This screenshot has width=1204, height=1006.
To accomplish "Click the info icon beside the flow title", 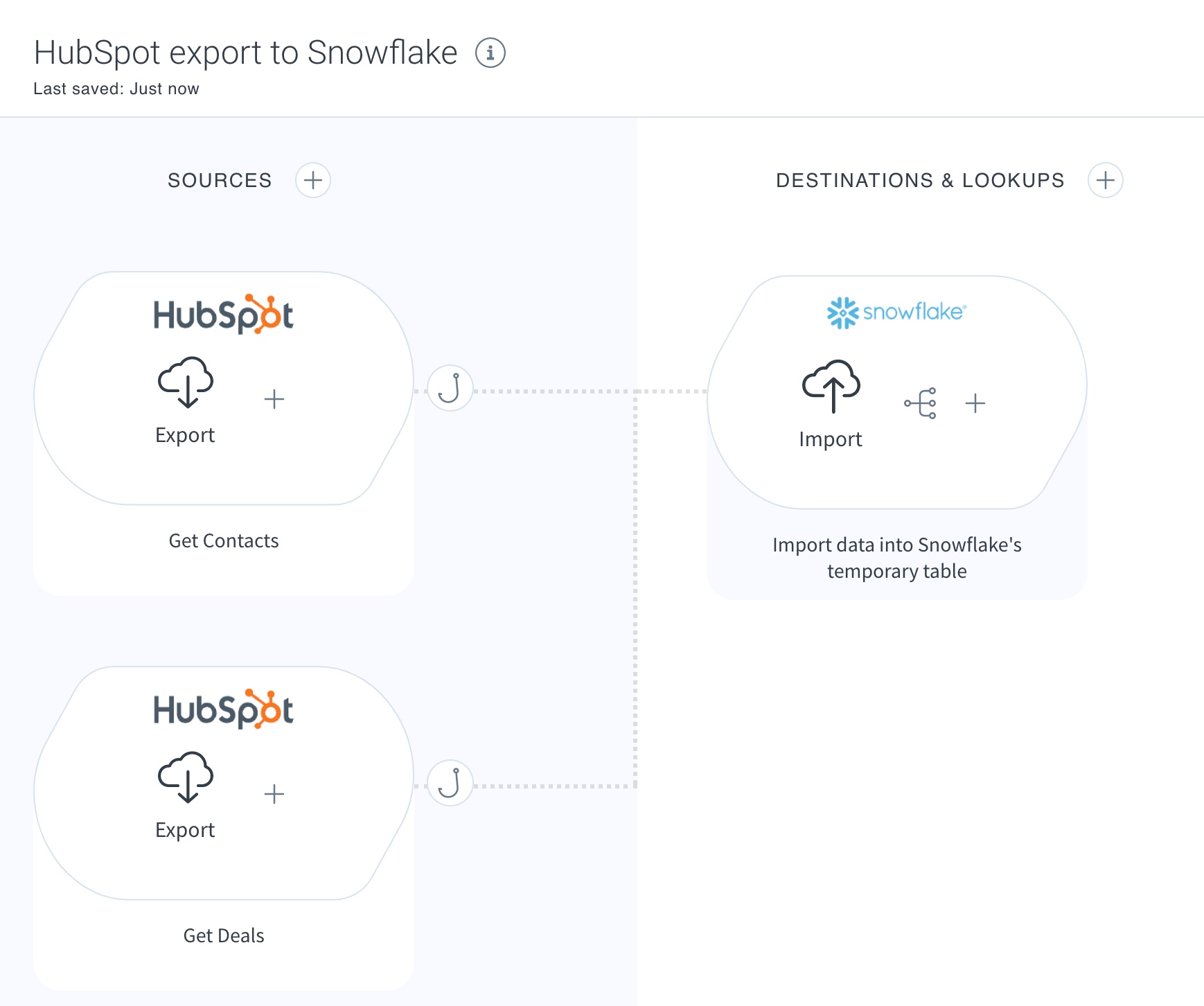I will (x=490, y=53).
